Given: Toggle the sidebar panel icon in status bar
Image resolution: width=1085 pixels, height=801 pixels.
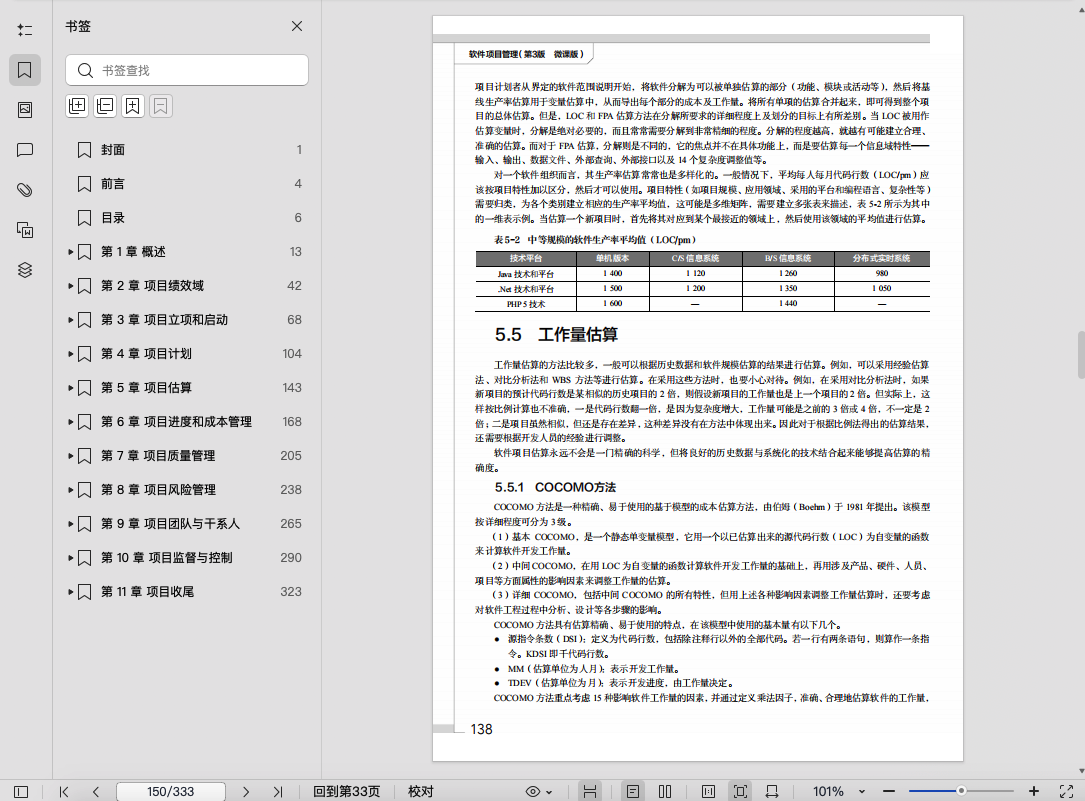Looking at the screenshot, I should pos(21,791).
